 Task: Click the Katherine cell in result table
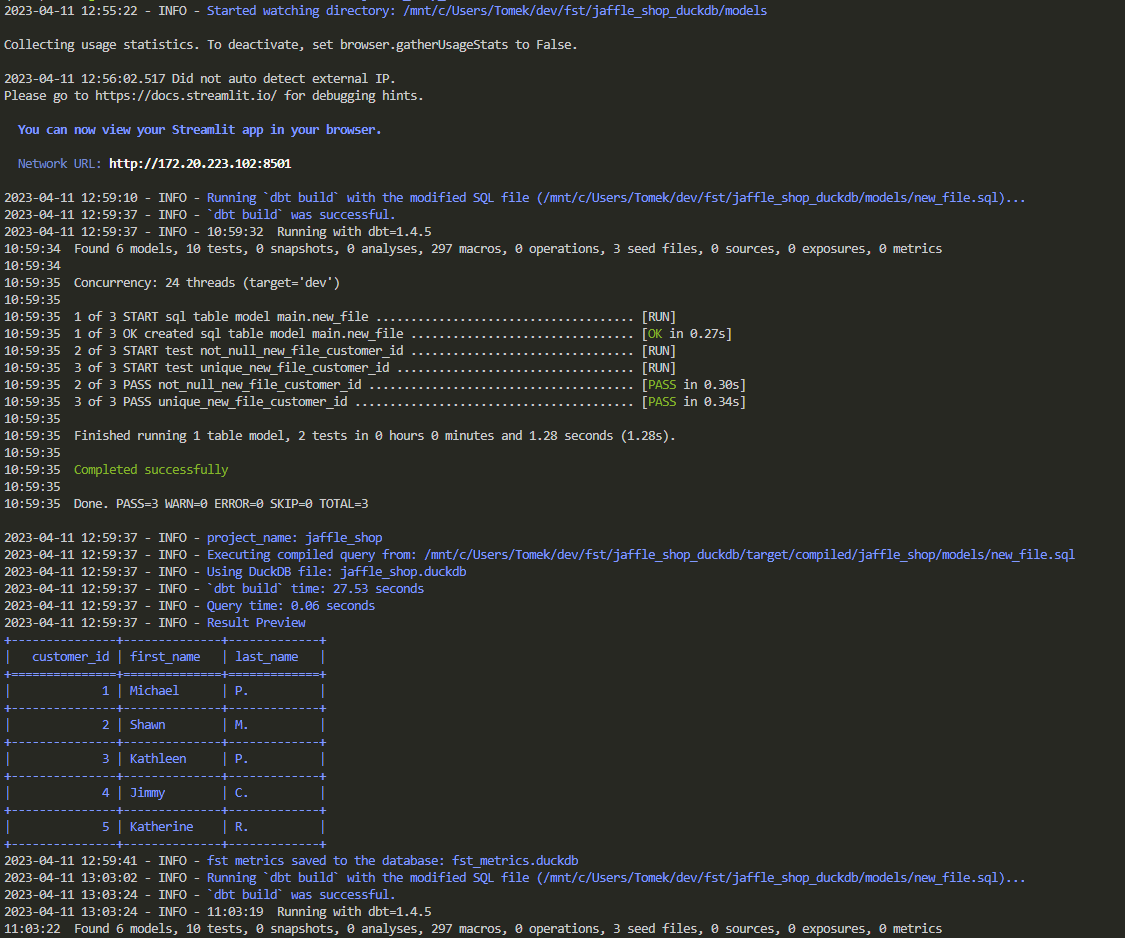tap(161, 827)
